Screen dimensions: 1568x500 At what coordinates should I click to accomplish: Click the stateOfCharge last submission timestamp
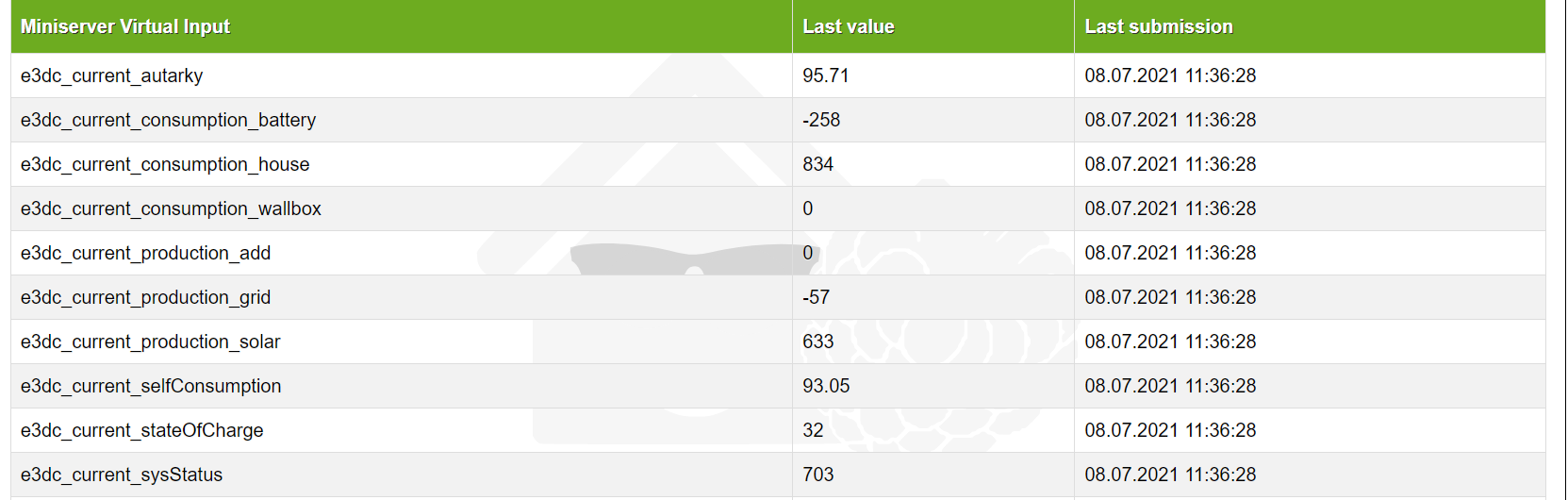(x=1169, y=430)
